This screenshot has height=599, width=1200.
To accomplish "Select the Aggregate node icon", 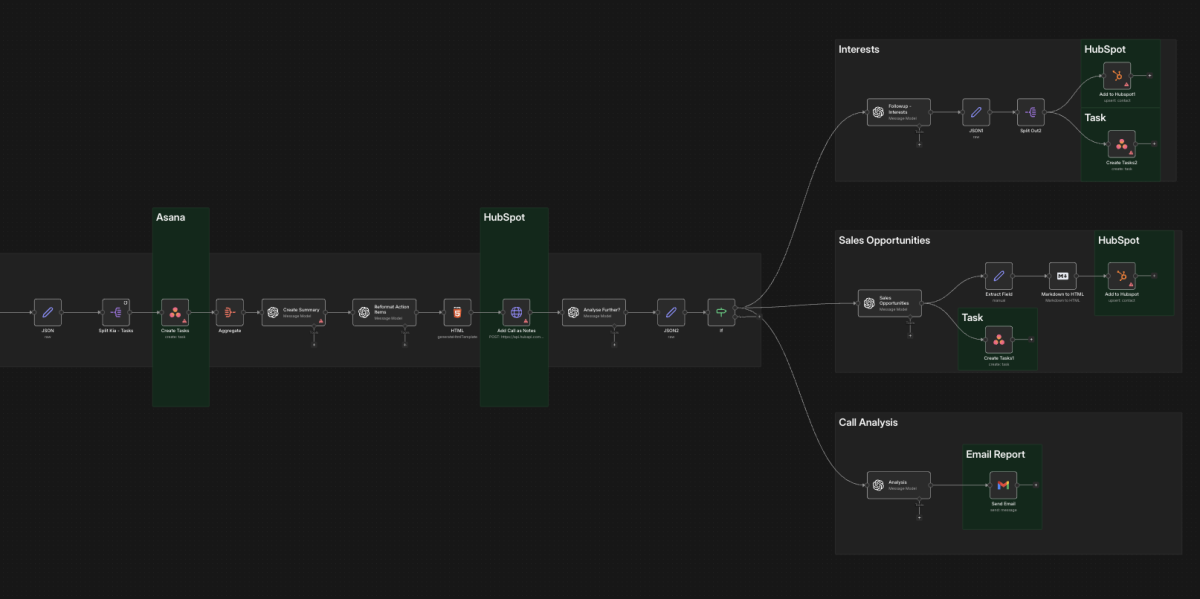I will [x=229, y=313].
